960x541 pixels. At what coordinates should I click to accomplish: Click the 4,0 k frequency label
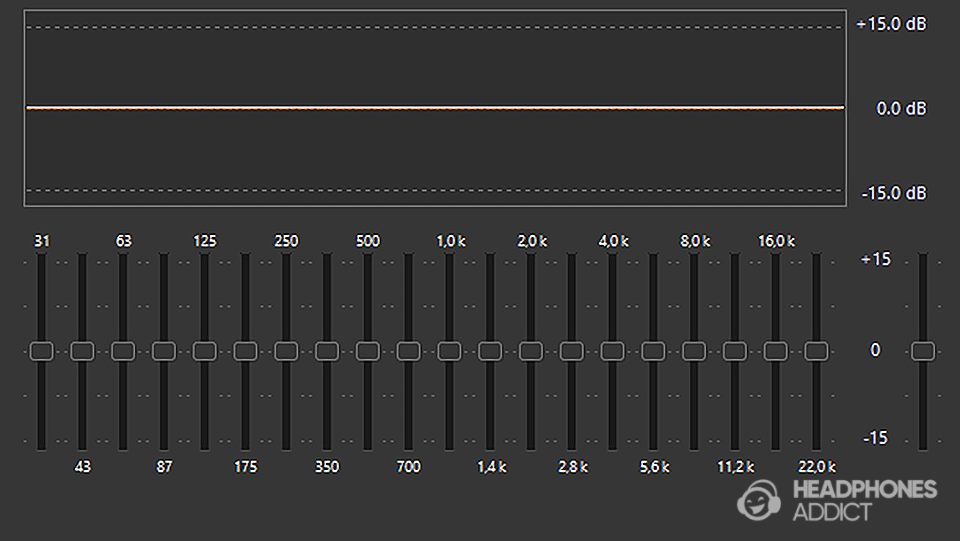point(613,242)
